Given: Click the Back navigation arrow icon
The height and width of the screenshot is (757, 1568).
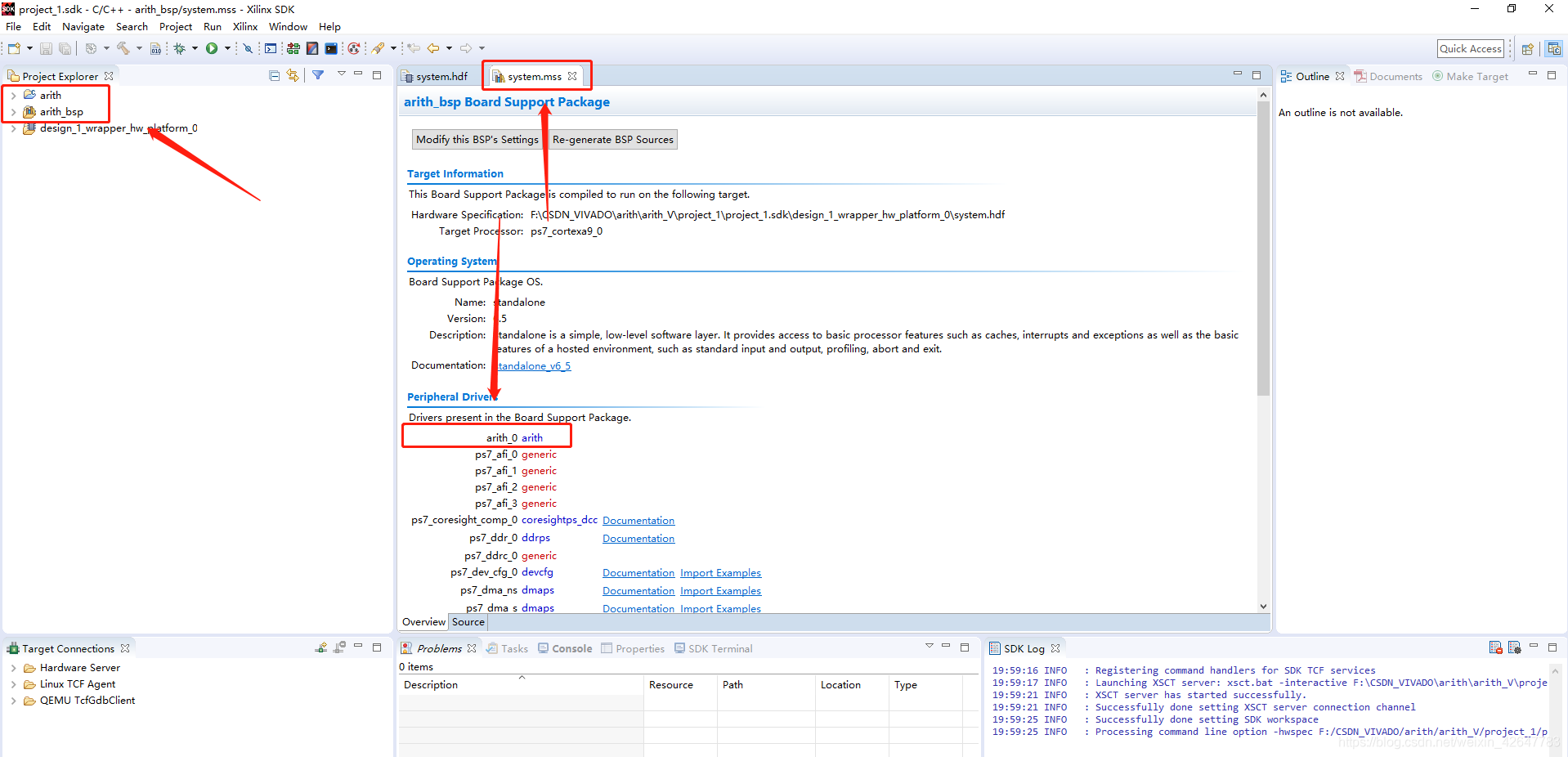Looking at the screenshot, I should [433, 48].
